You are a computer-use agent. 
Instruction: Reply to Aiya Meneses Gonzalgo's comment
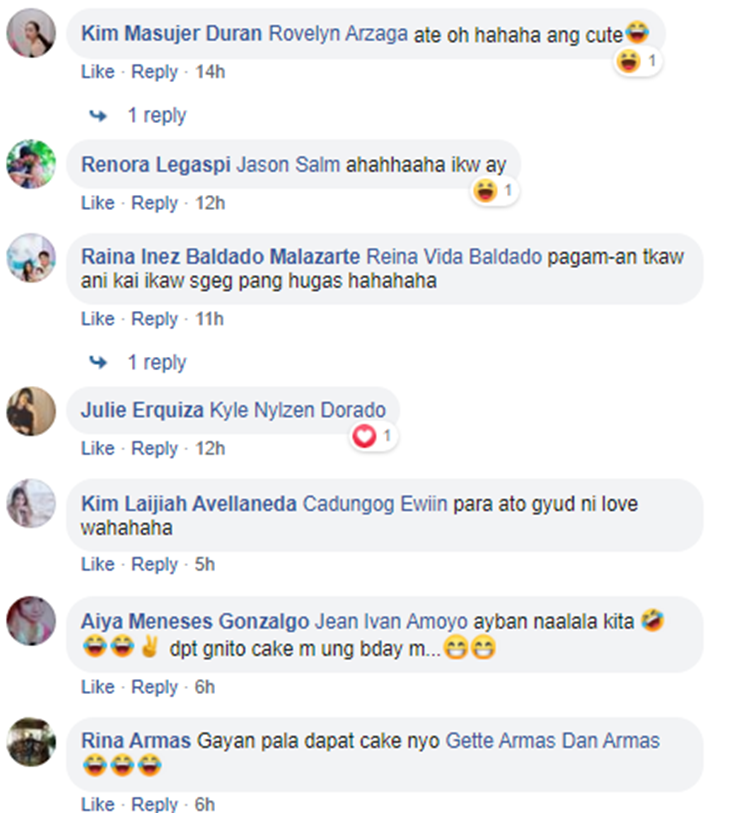click(154, 687)
